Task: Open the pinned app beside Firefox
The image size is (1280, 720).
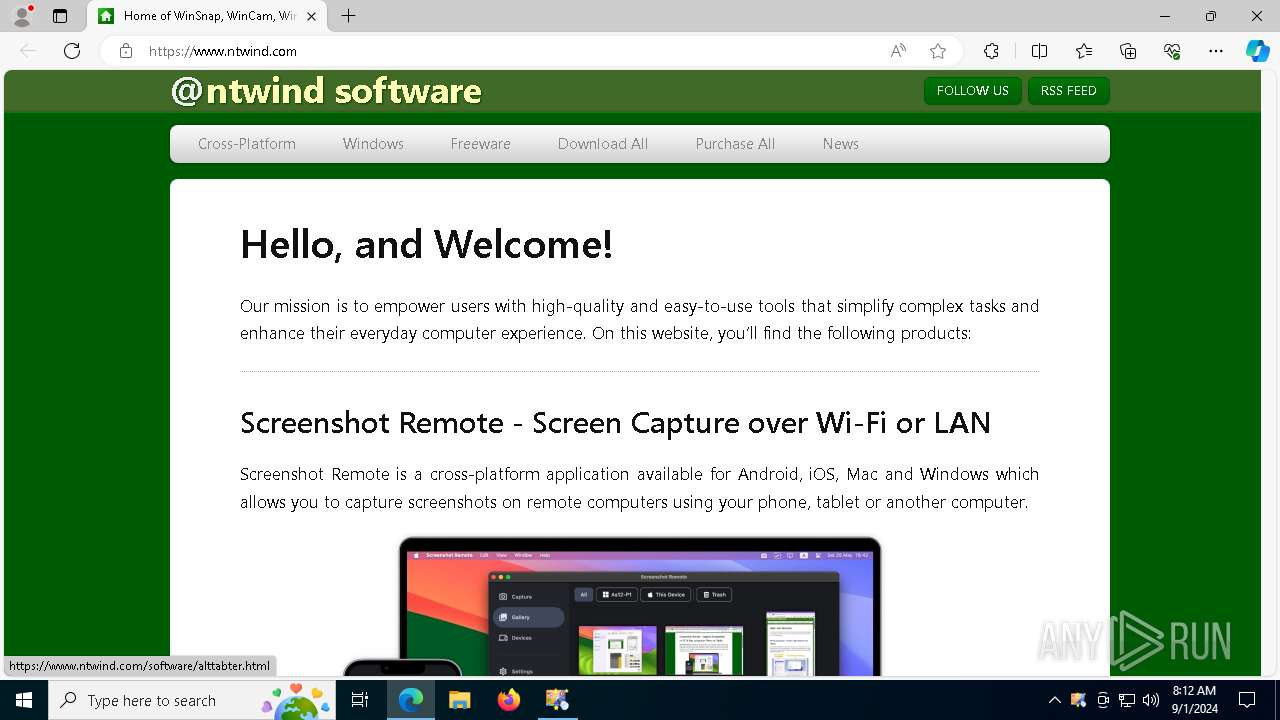Action: (x=557, y=700)
